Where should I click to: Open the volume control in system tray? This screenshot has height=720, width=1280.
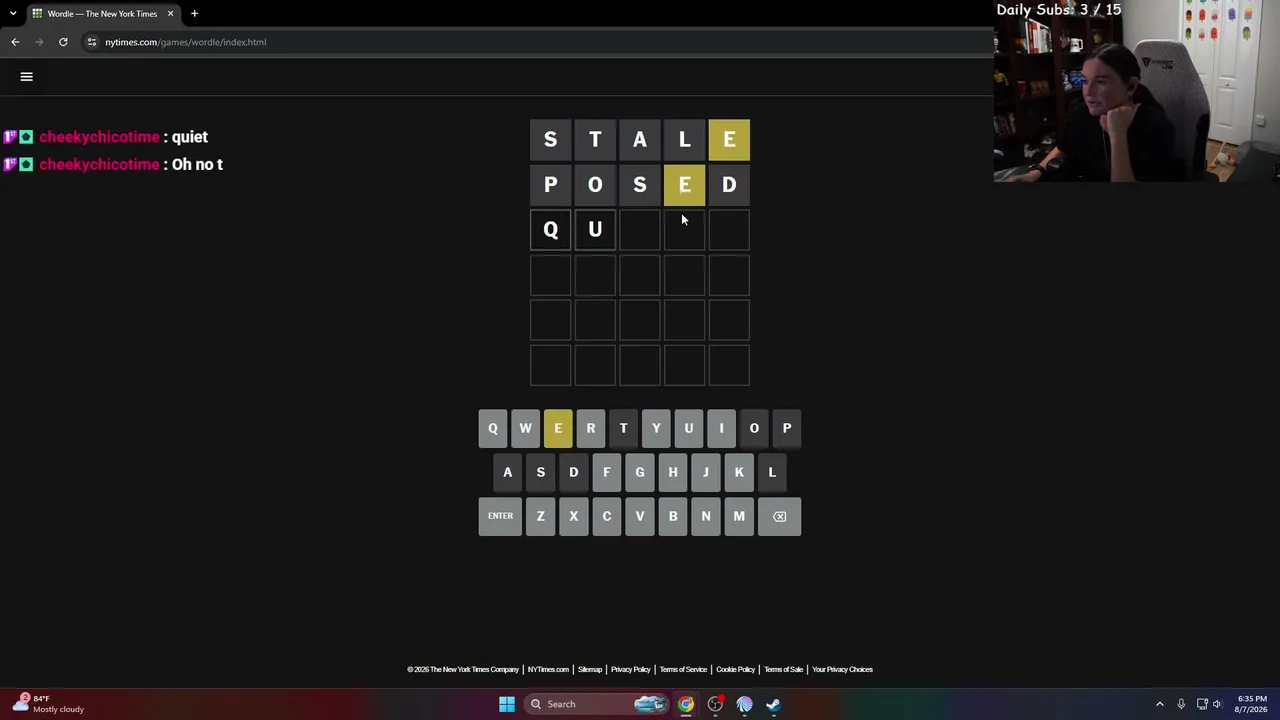point(1217,704)
